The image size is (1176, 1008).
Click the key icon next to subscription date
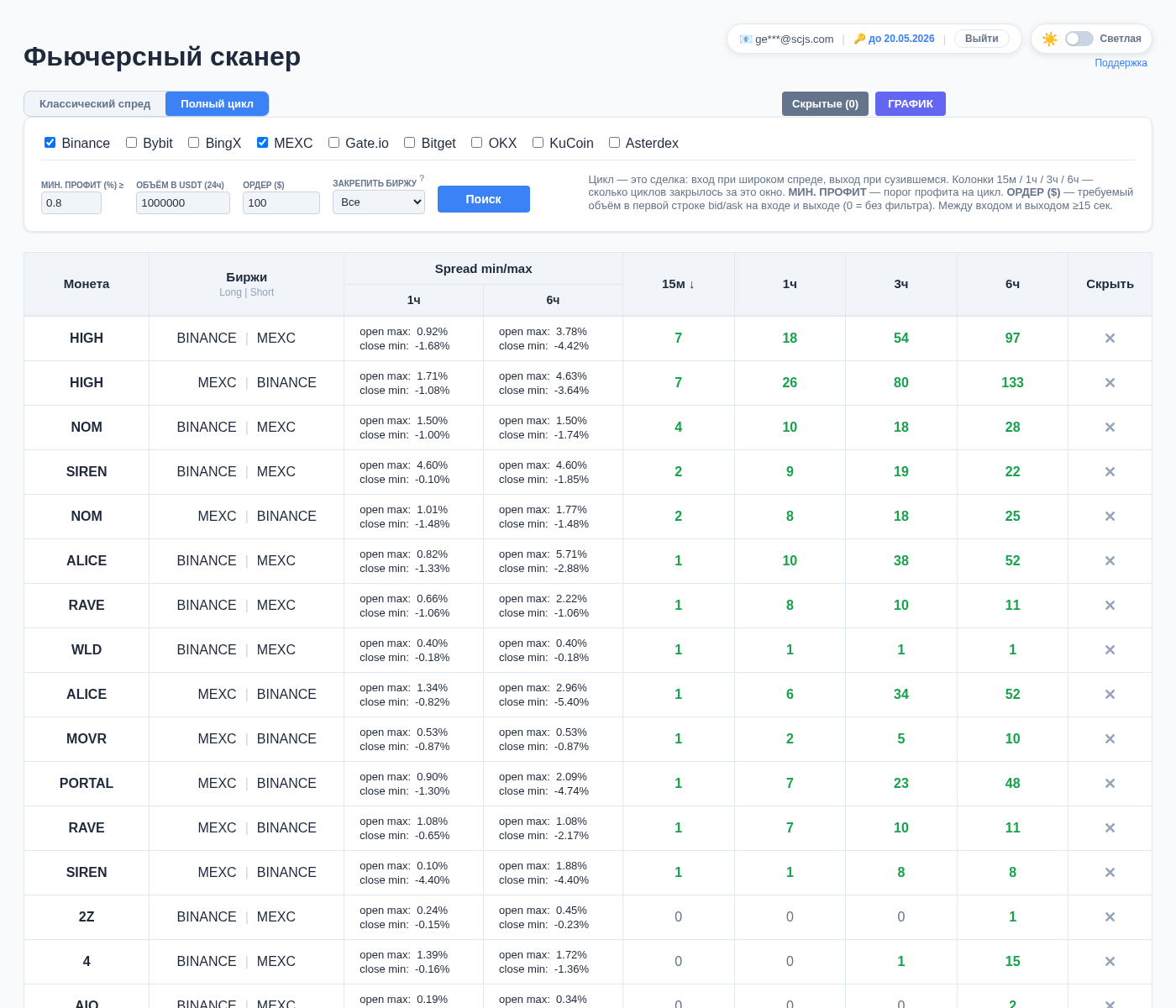click(858, 39)
